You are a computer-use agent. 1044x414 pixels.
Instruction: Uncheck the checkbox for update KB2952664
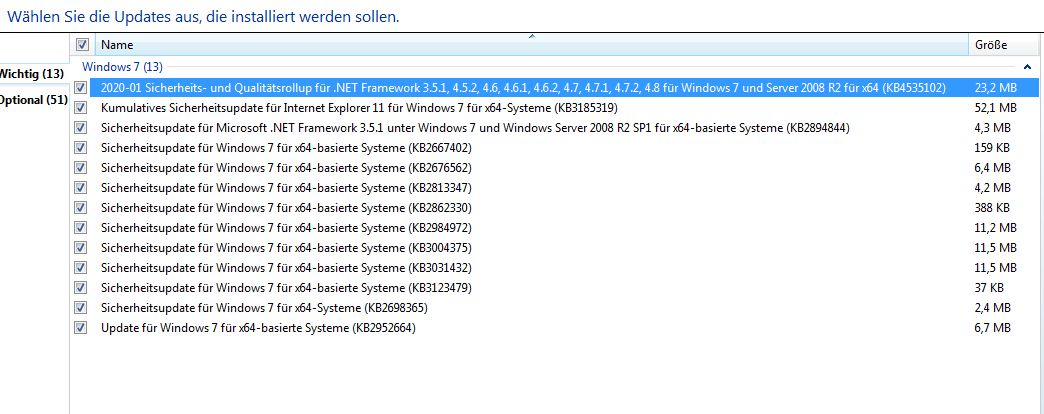(81, 327)
